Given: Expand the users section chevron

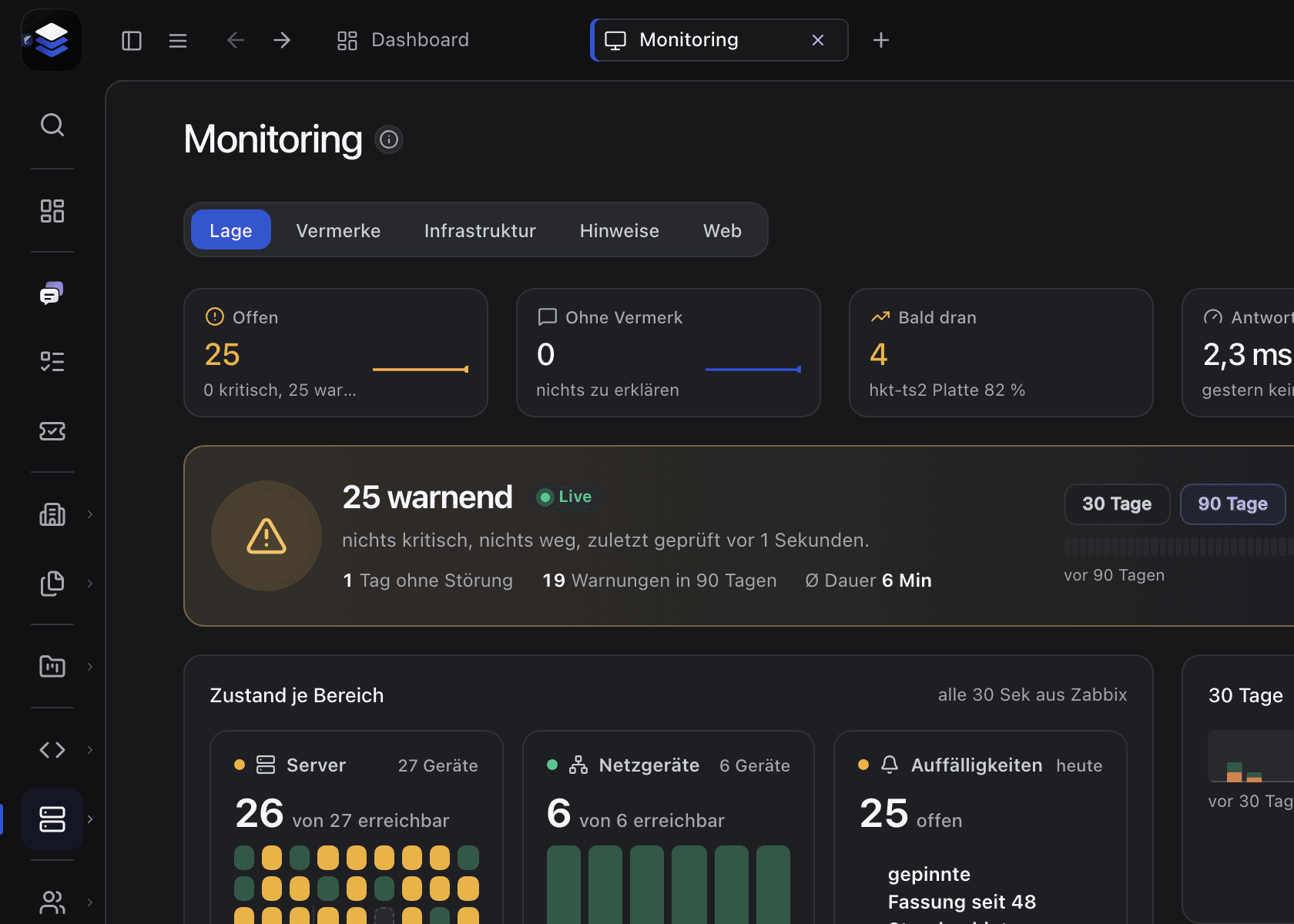Looking at the screenshot, I should click(x=90, y=902).
